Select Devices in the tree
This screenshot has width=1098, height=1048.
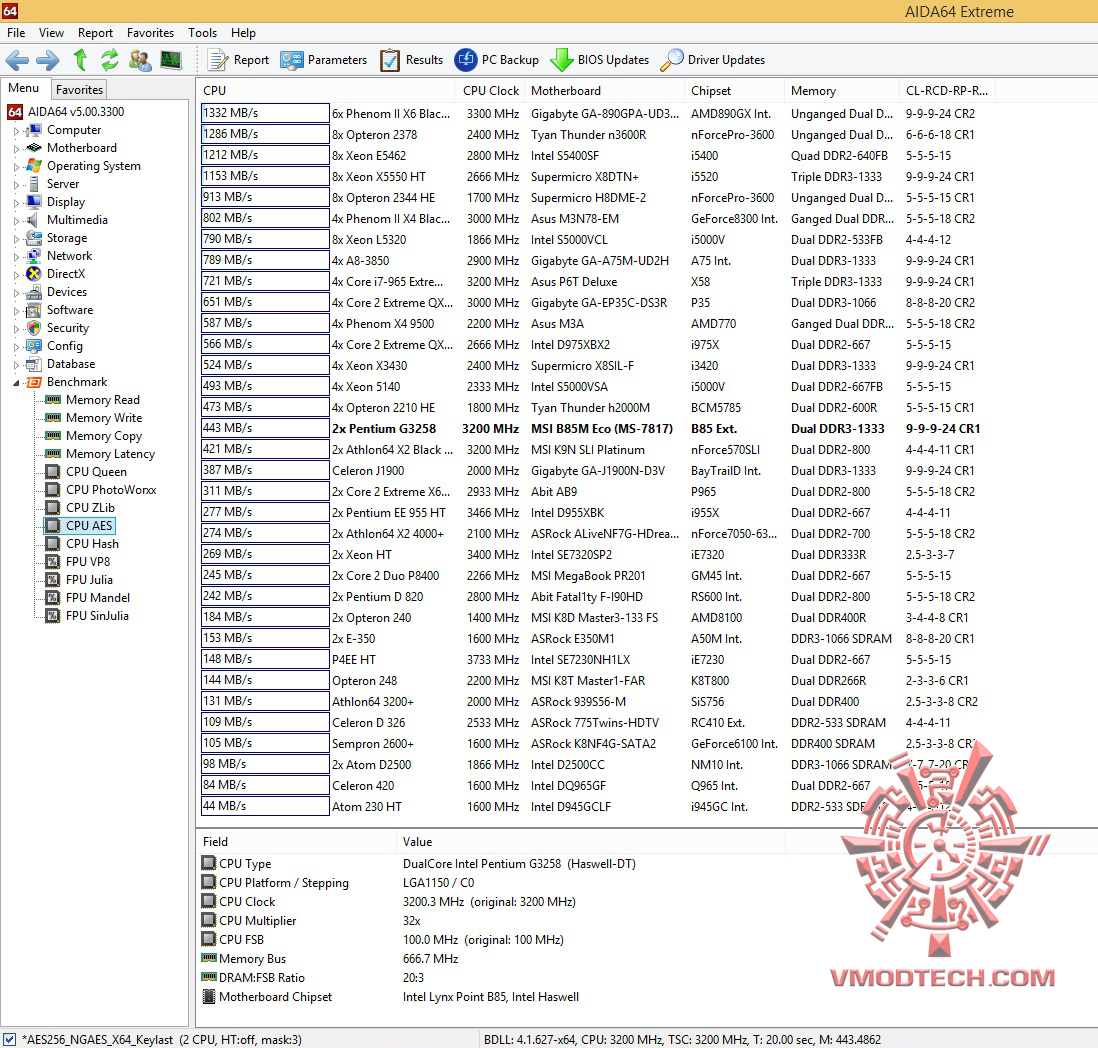click(x=67, y=292)
